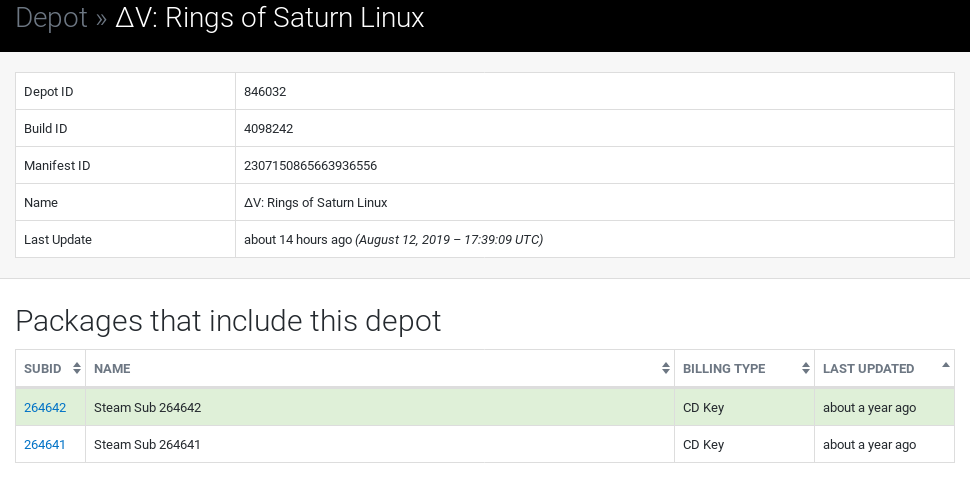
Task: Sort table by BILLING TYPE header label
Action: (724, 369)
